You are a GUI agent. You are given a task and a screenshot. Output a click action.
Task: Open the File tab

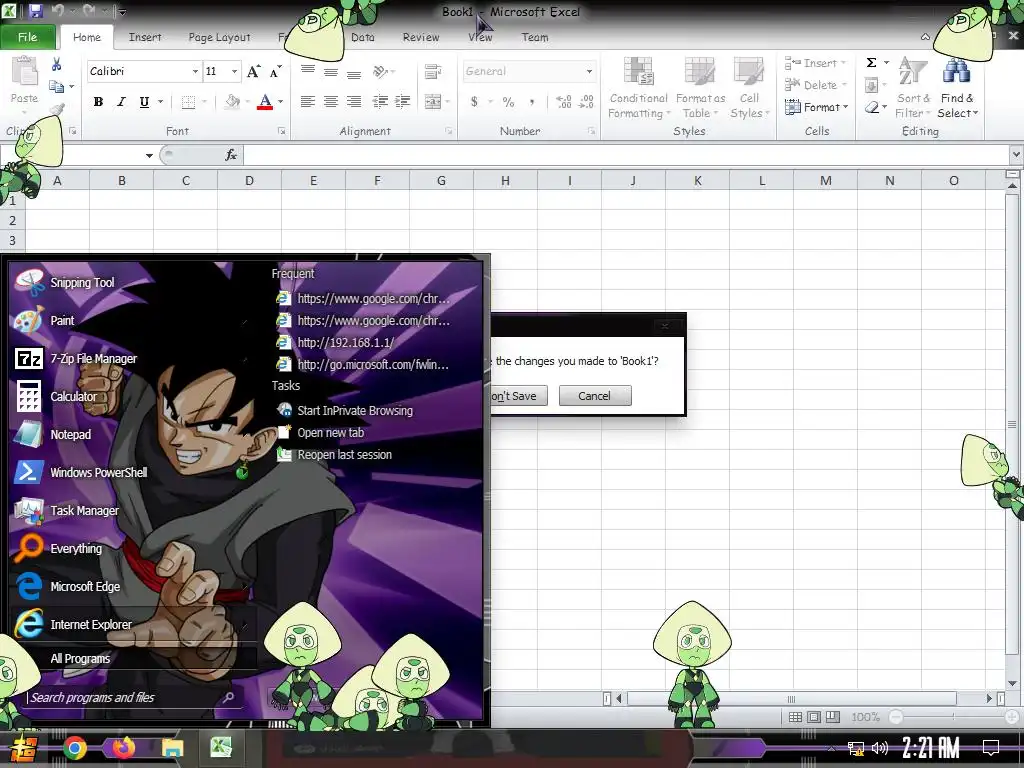point(27,37)
